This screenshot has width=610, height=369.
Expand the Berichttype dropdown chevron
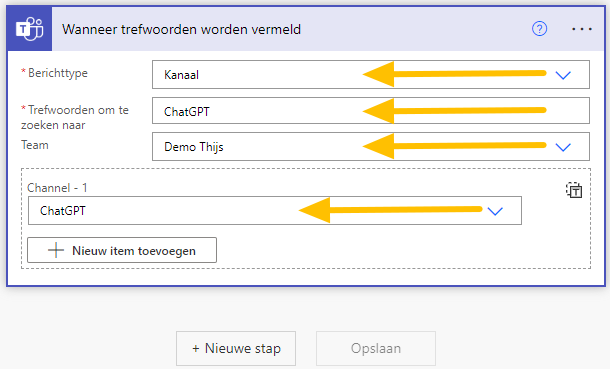563,75
